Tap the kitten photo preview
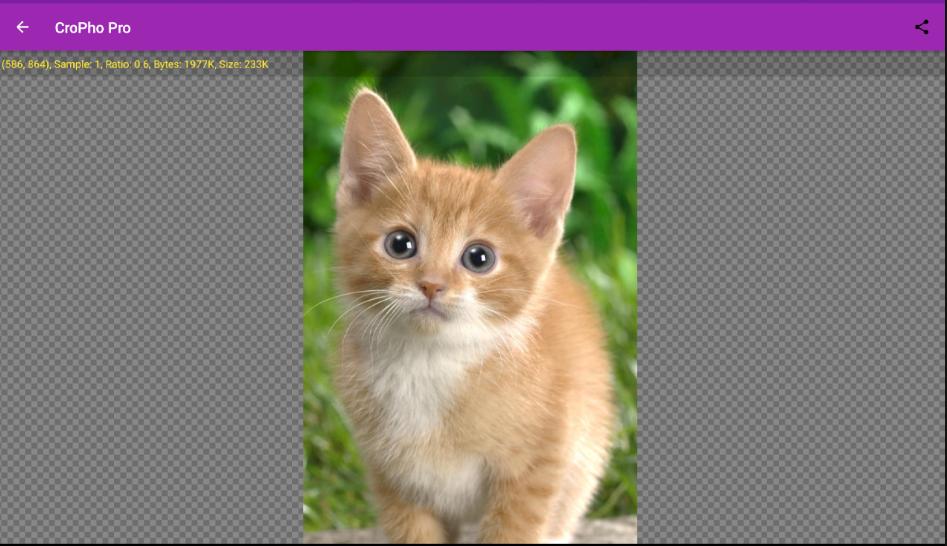Screen dimensions: 947x546 tap(470, 297)
